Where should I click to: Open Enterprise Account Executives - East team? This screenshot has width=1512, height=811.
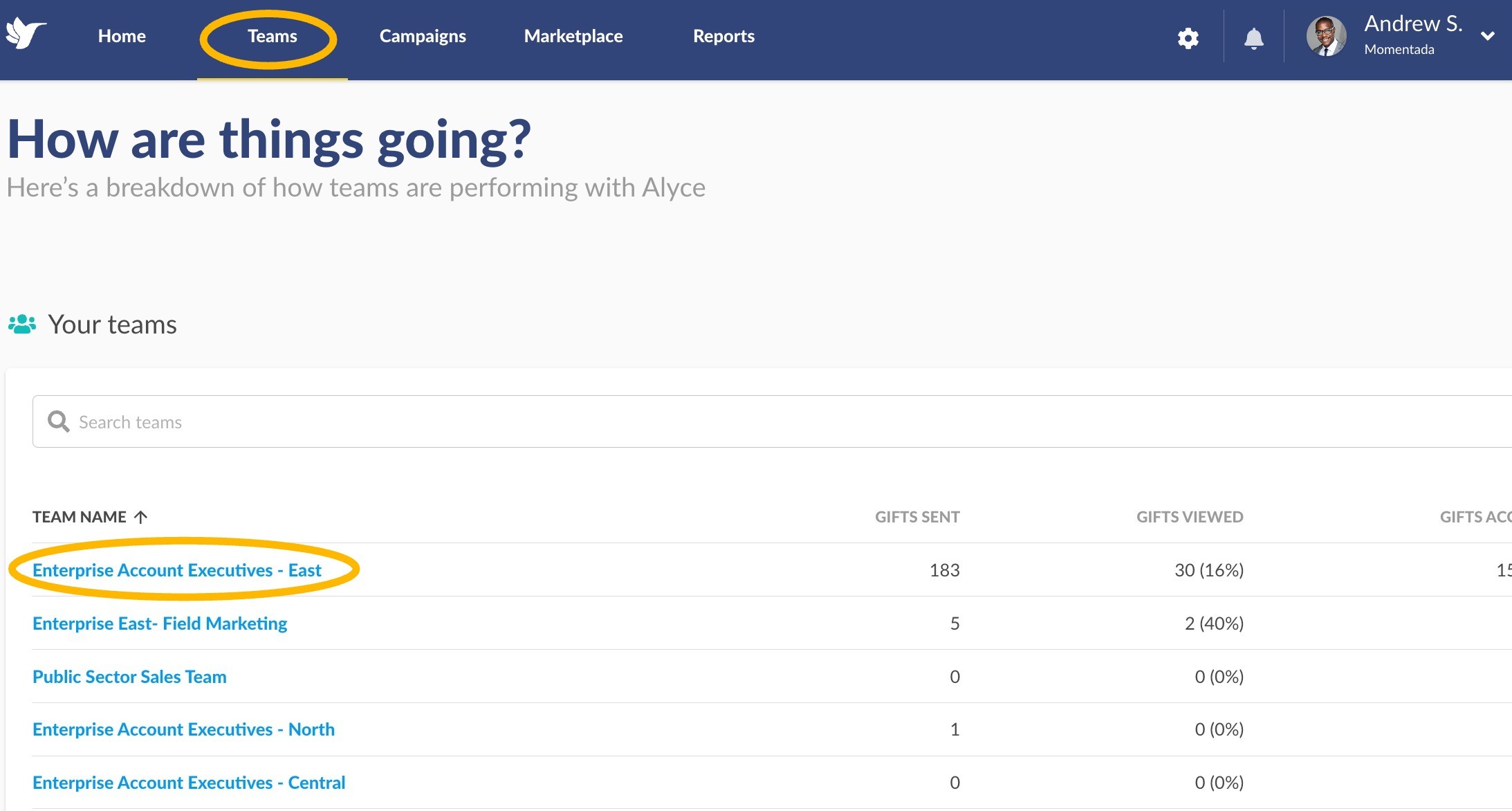[177, 570]
